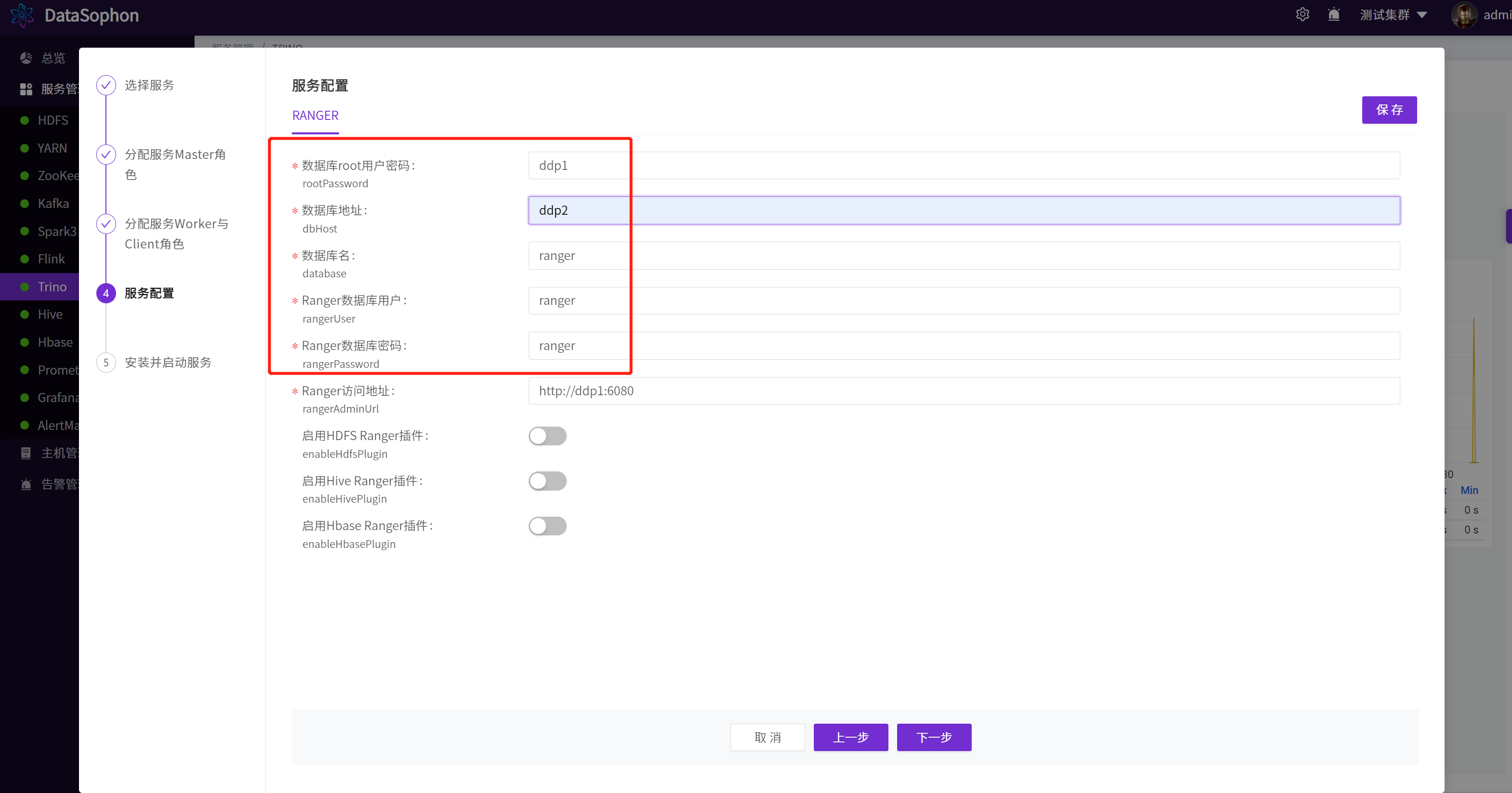1512x793 pixels.
Task: Click the 告警管理 alarm icon in sidebar
Action: pyautogui.click(x=26, y=484)
